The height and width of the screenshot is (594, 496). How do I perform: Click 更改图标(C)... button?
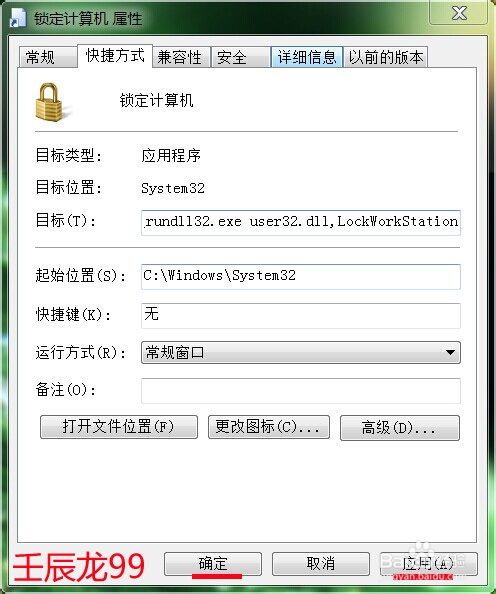click(269, 427)
